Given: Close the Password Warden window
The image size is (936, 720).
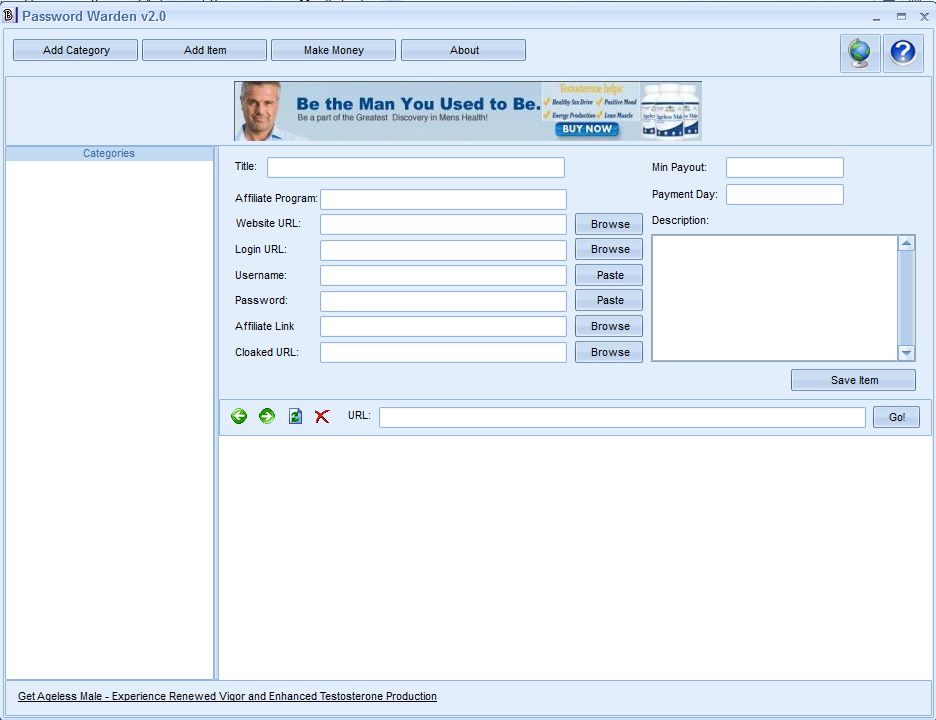Looking at the screenshot, I should [x=924, y=17].
